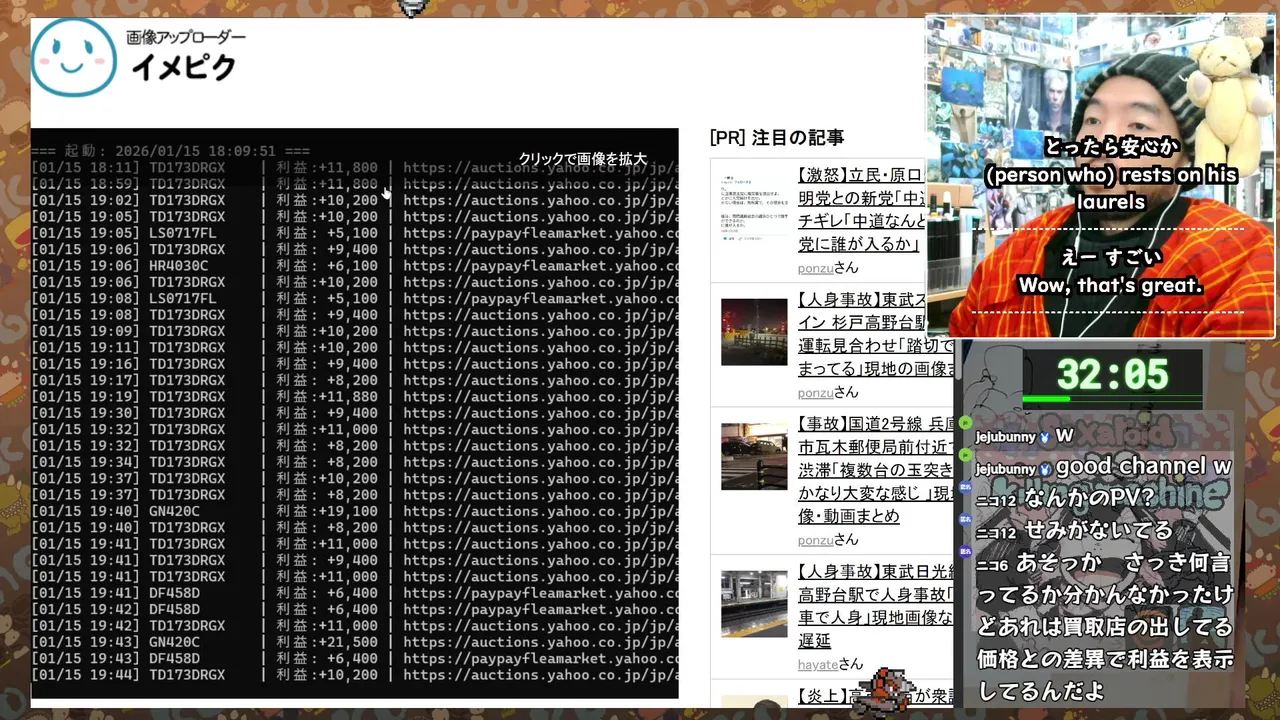This screenshot has width=1280, height=720.
Task: Click green avatar badge beside 'good channel w' message
Action: pos(965,456)
